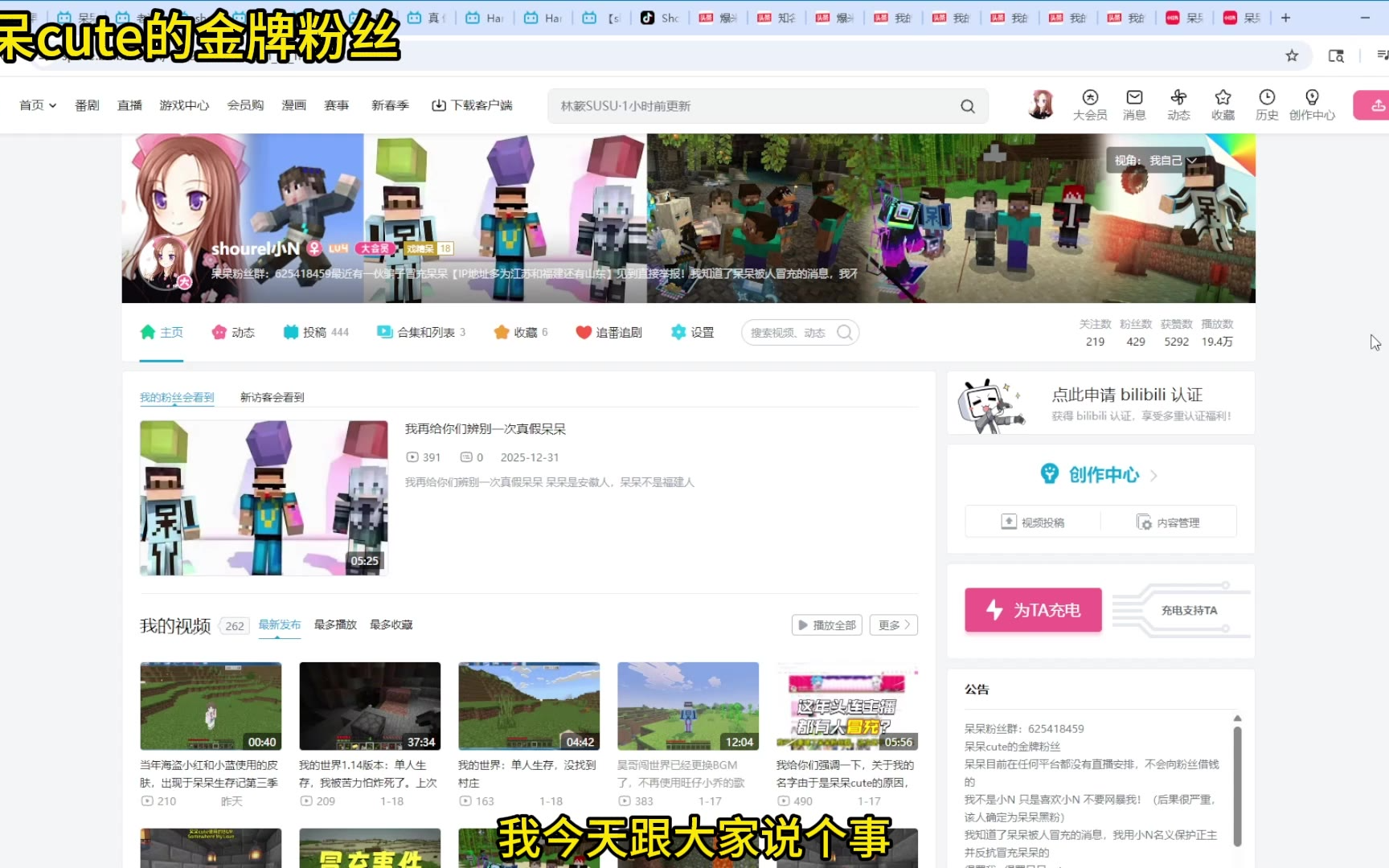Open the 创作中心 lightbulb icon in header
Screen dimensions: 1389x868
1312,105
